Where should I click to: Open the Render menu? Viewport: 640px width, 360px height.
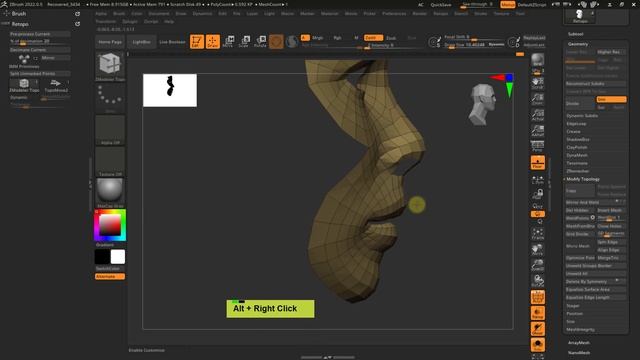point(419,13)
